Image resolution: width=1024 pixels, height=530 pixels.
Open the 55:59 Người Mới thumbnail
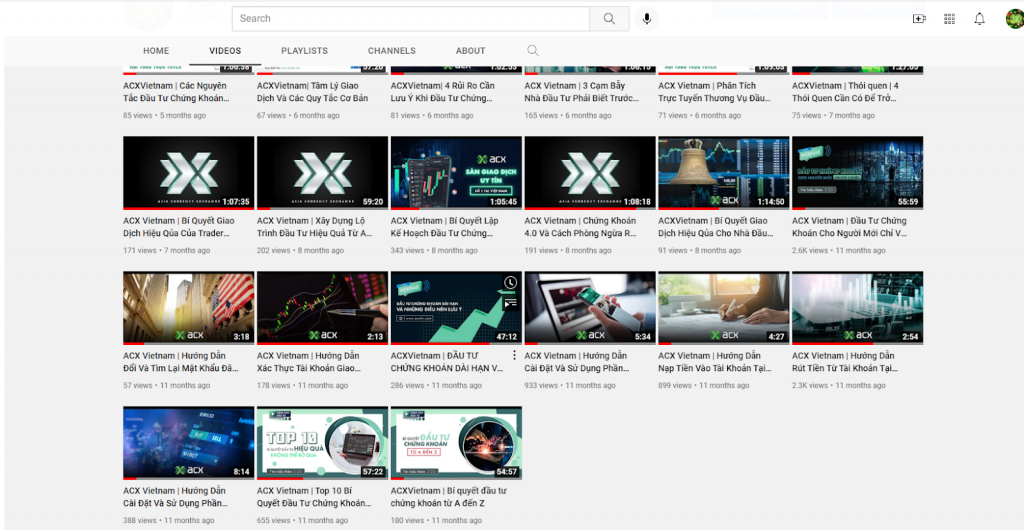(x=857, y=173)
